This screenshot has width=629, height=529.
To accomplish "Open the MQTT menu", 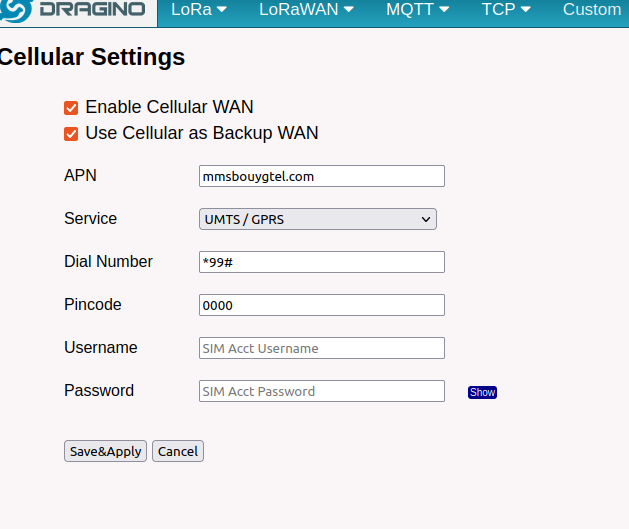I will 417,10.
